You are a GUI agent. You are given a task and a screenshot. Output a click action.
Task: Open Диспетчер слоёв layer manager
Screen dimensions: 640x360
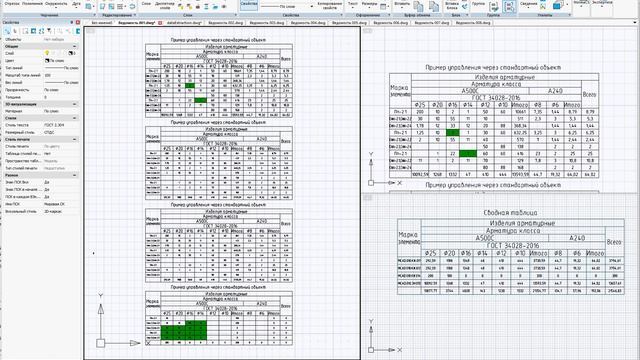(x=165, y=5)
